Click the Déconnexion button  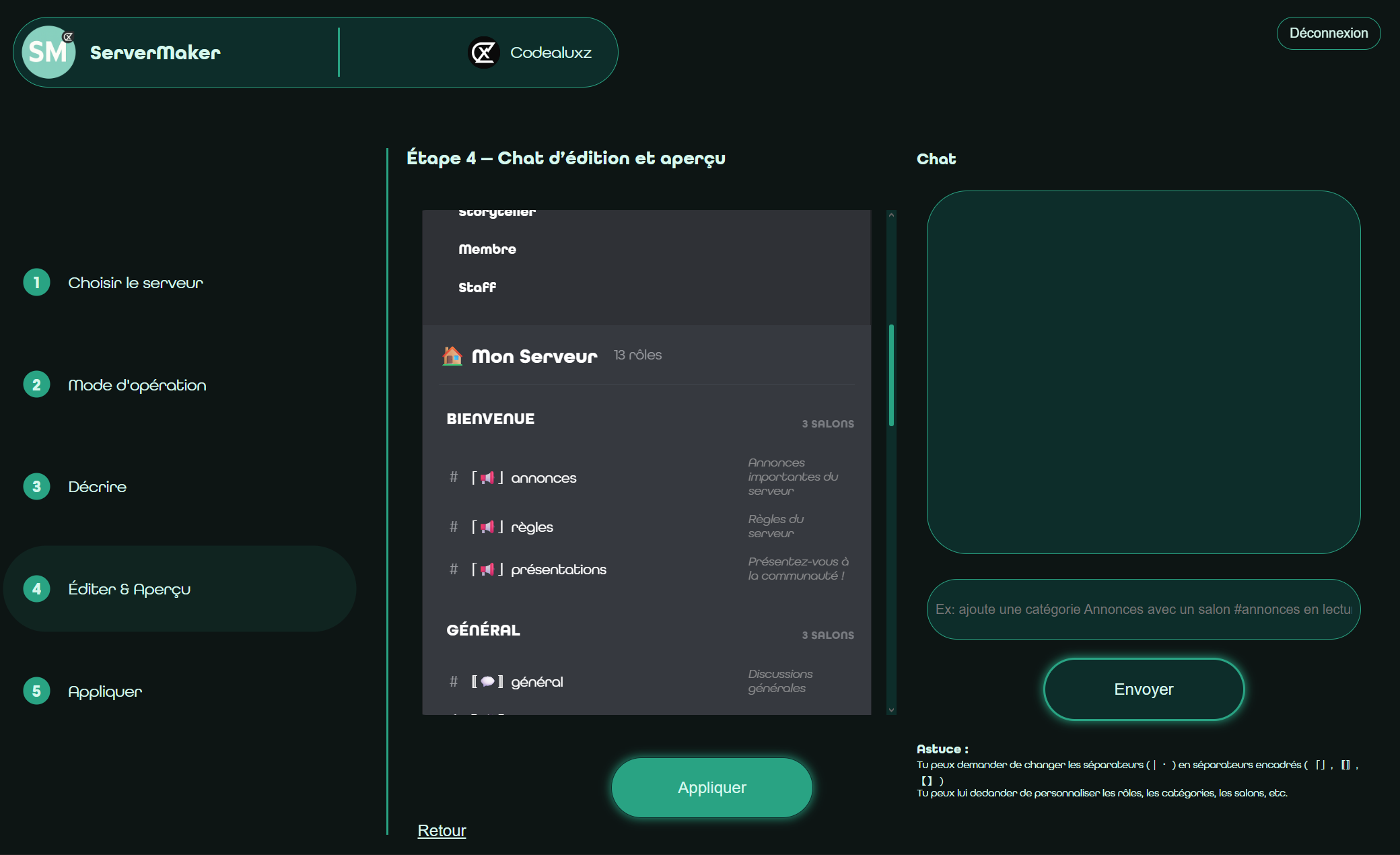point(1327,32)
